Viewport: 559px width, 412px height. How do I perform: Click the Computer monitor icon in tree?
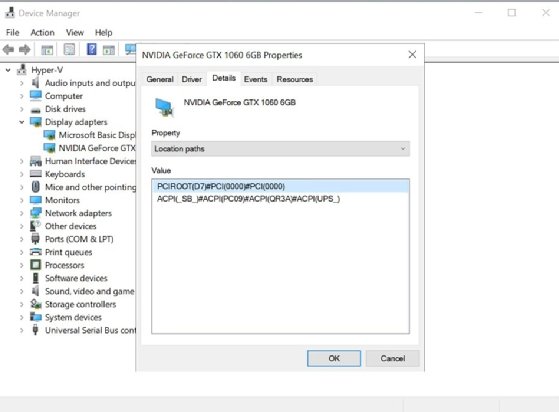[x=36, y=96]
